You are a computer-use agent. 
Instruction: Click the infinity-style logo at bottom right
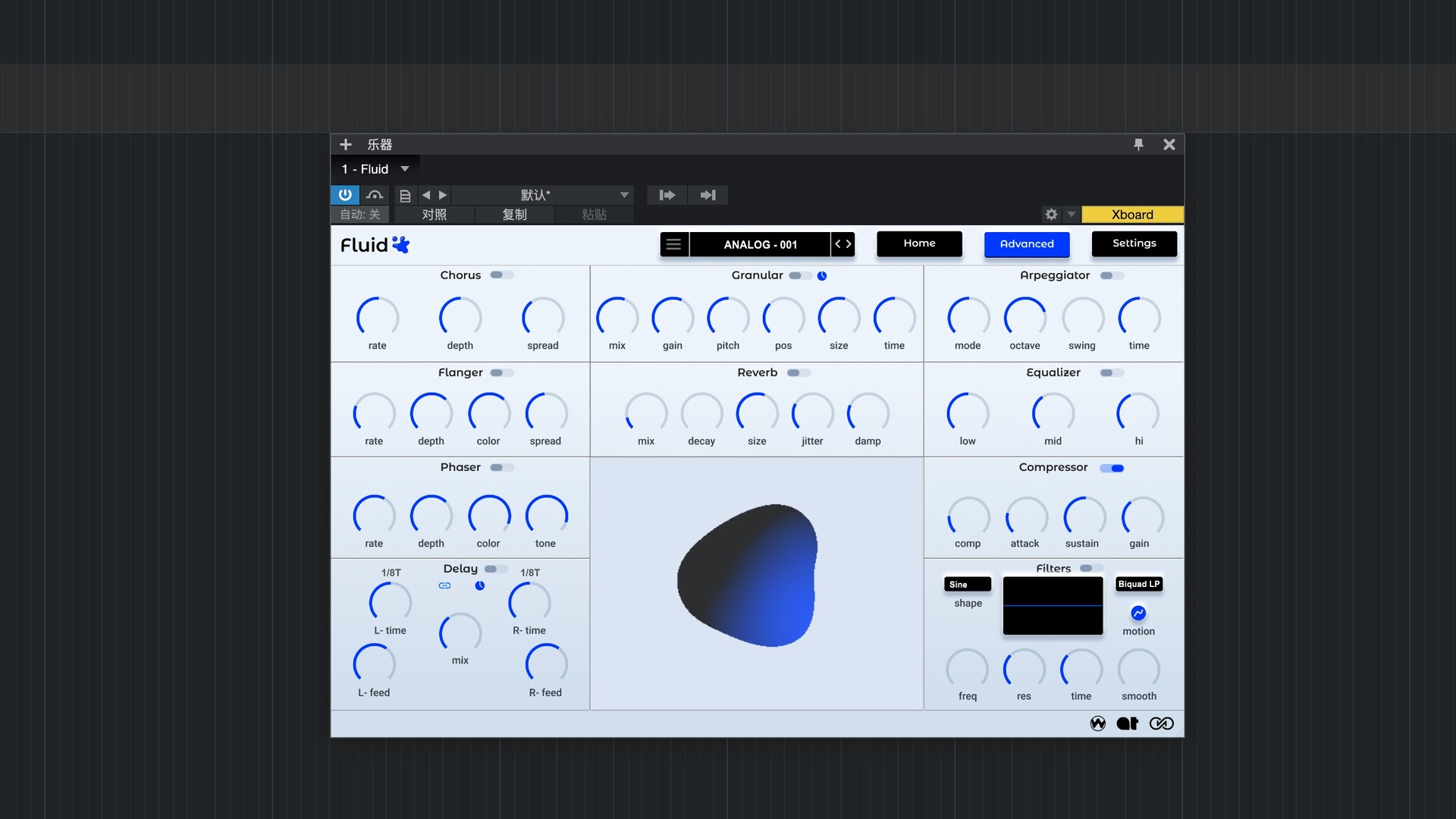(x=1161, y=723)
